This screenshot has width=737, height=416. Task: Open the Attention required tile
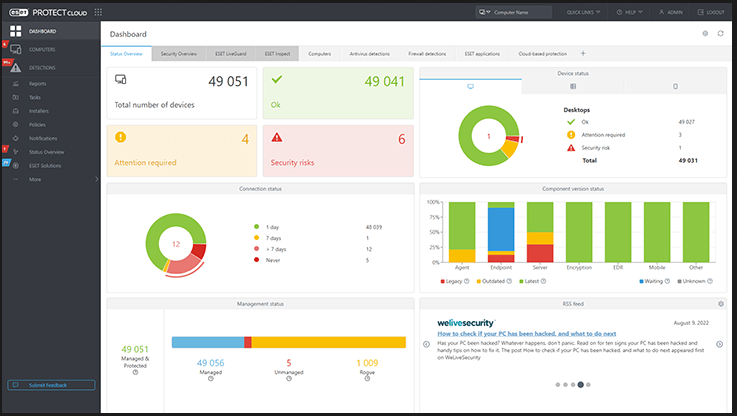tap(182, 151)
